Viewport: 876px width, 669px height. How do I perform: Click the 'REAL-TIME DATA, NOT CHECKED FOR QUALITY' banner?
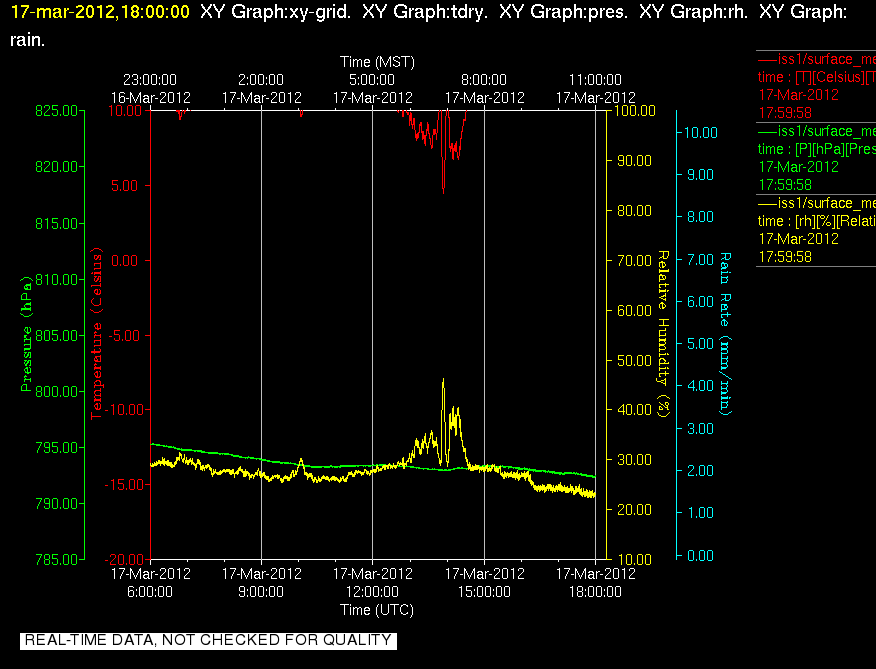pos(208,640)
